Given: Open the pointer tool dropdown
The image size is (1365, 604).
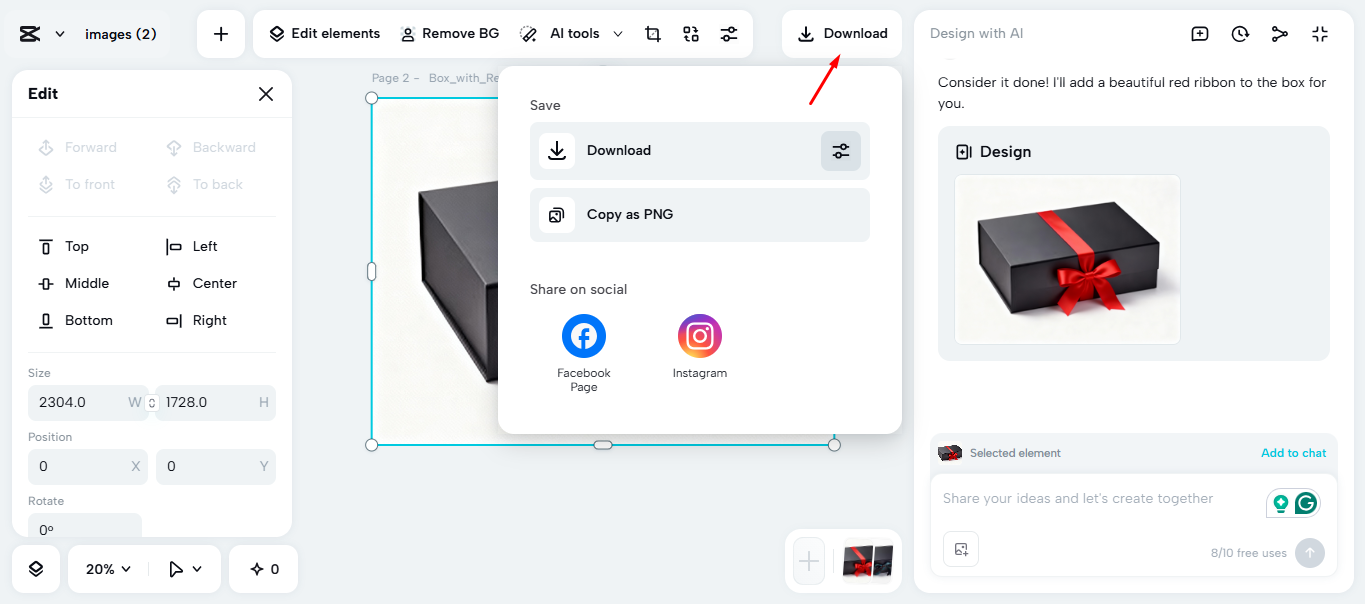Looking at the screenshot, I should coord(186,569).
